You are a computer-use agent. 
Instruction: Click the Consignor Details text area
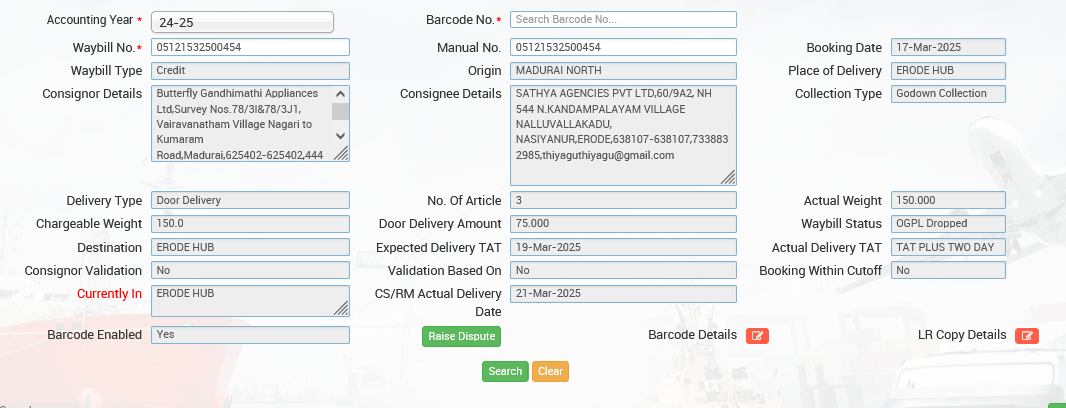pos(240,123)
